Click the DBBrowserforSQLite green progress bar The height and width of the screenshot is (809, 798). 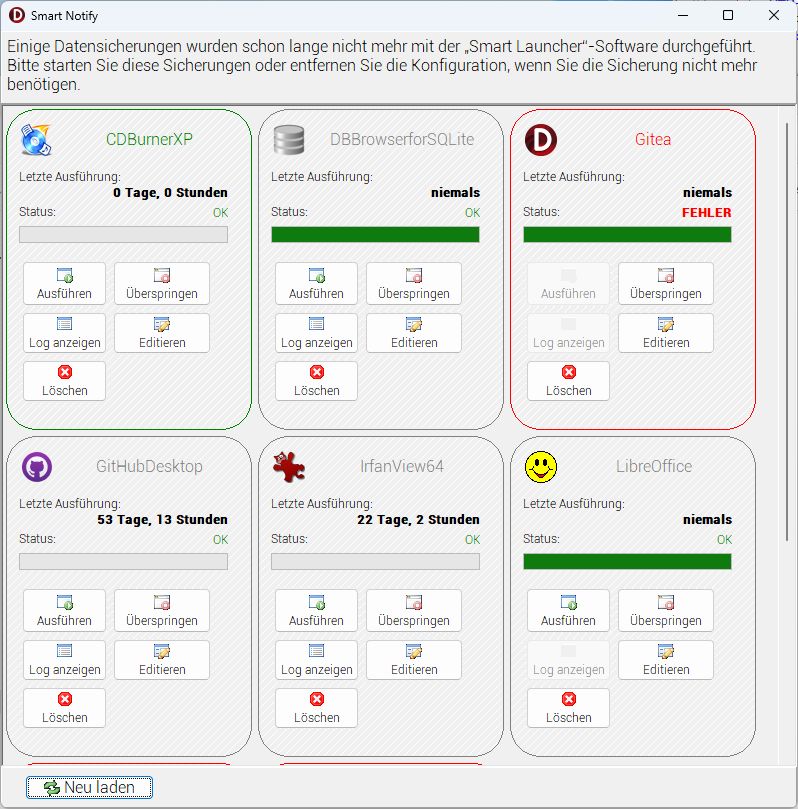pyautogui.click(x=376, y=235)
